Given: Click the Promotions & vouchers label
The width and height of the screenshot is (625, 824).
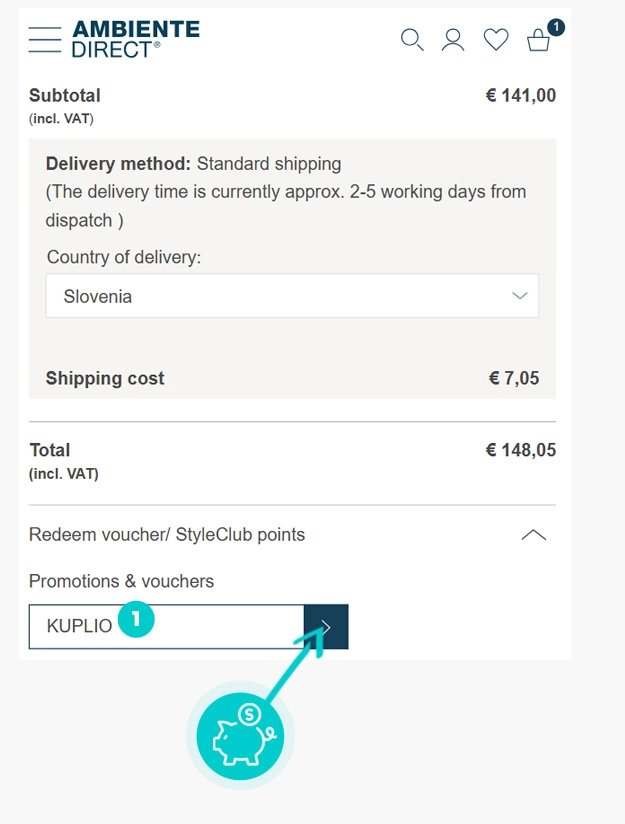Looking at the screenshot, I should (121, 581).
